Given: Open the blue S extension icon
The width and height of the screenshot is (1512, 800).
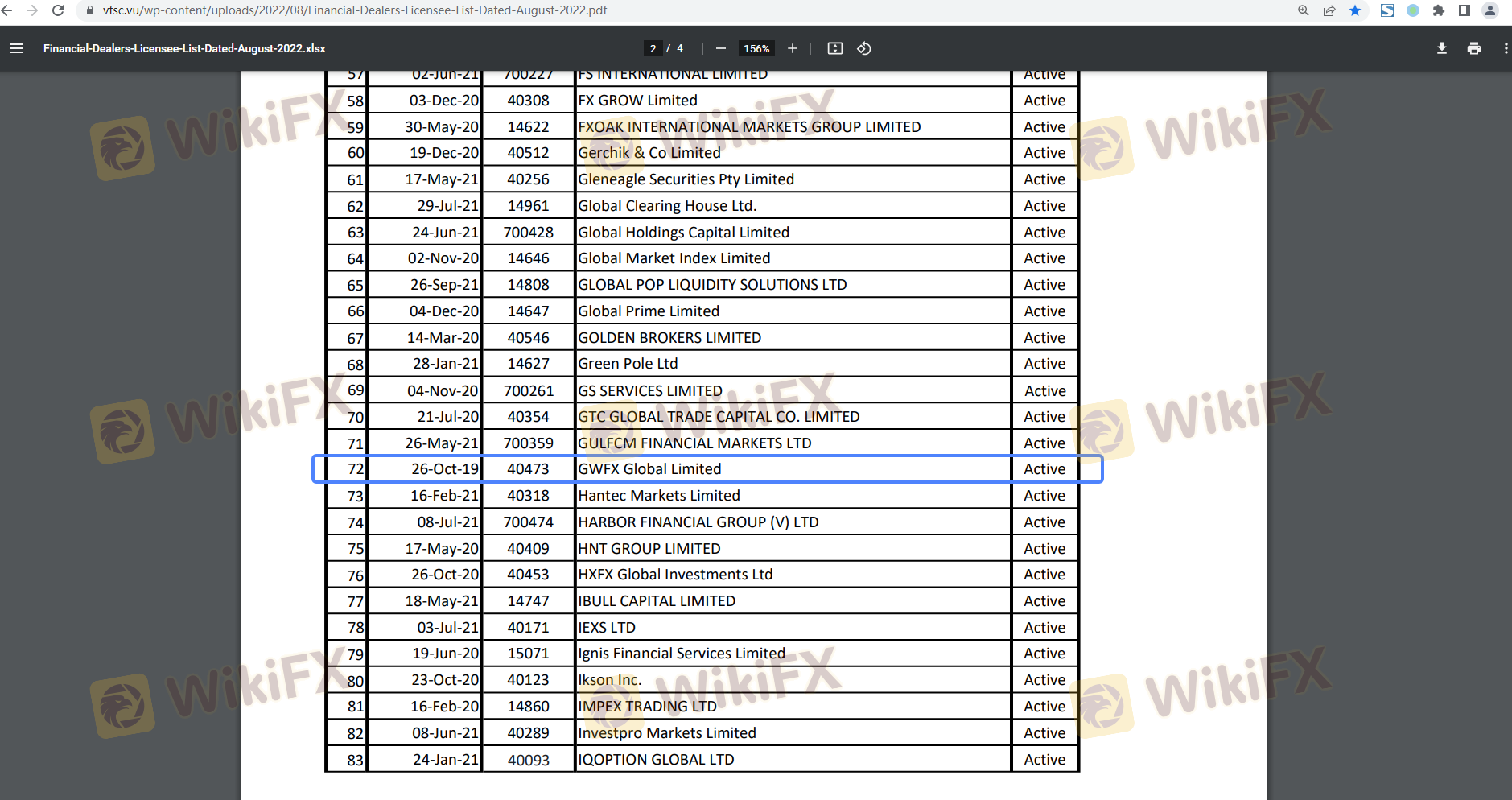Looking at the screenshot, I should click(x=1387, y=10).
